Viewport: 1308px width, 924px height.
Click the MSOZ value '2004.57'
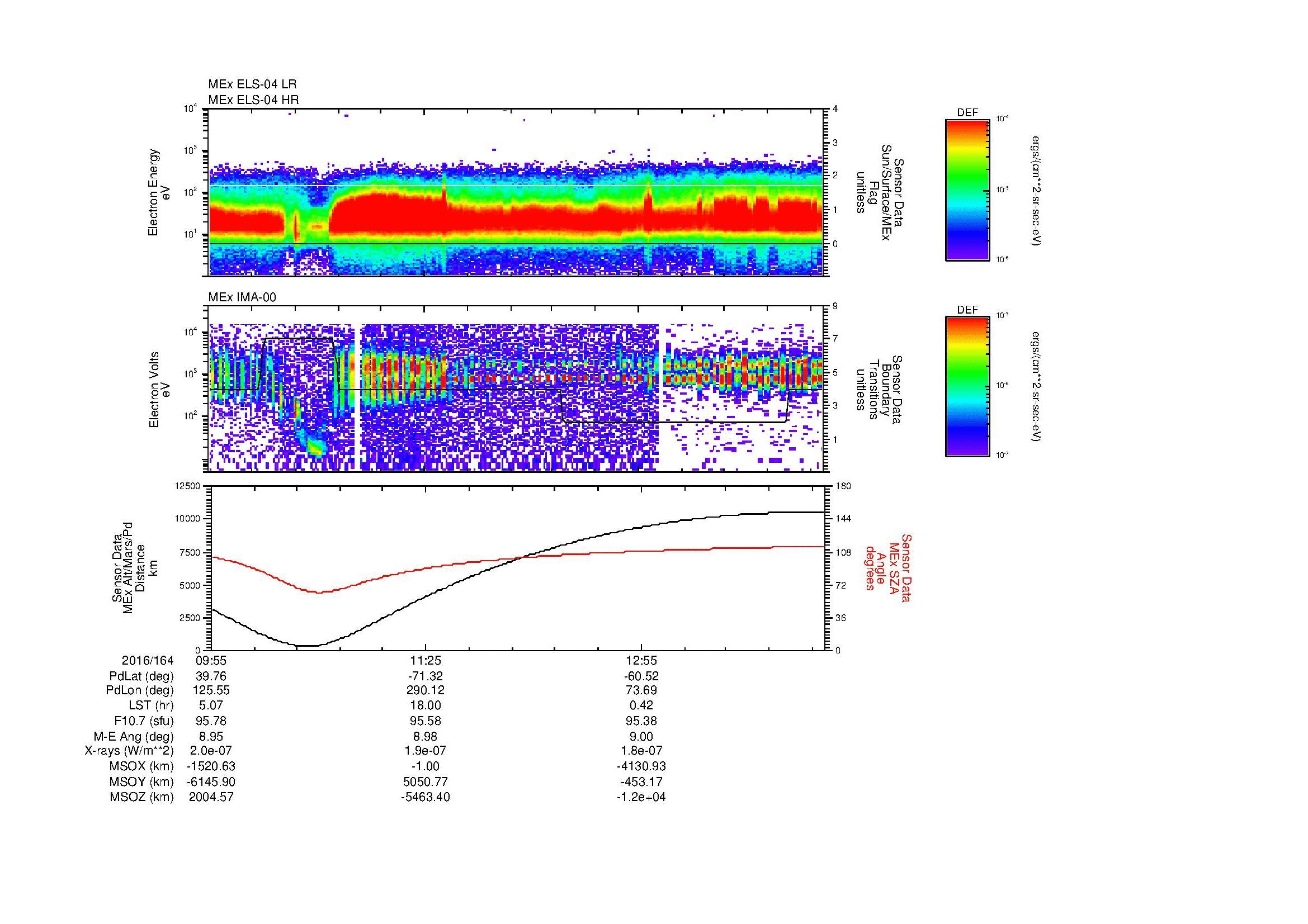pyautogui.click(x=211, y=797)
